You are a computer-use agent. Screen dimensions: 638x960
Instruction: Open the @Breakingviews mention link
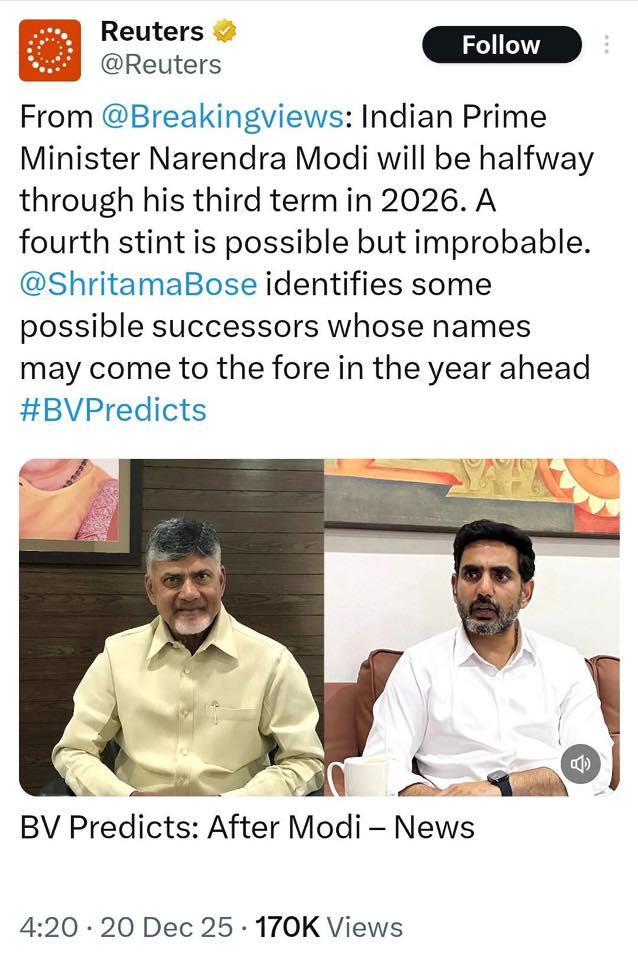coord(222,116)
